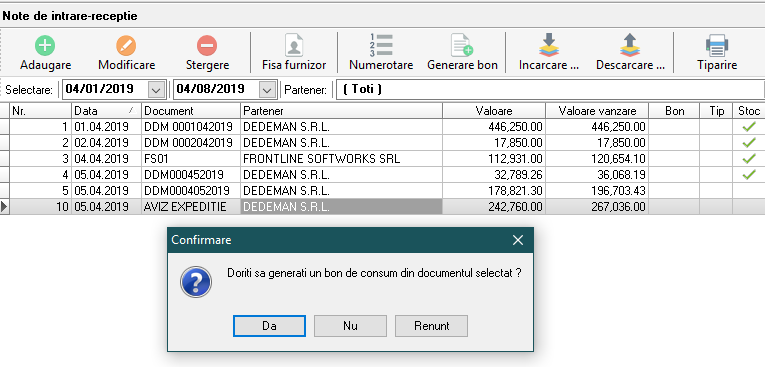The height and width of the screenshot is (367, 765).
Task: Click date 04.04.2019 cell
Action: click(x=106, y=159)
